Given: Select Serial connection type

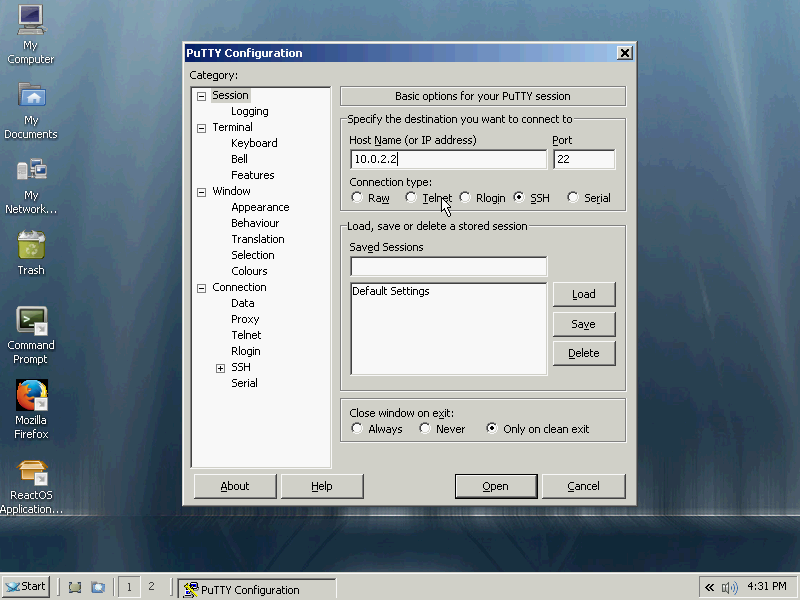Looking at the screenshot, I should (573, 198).
